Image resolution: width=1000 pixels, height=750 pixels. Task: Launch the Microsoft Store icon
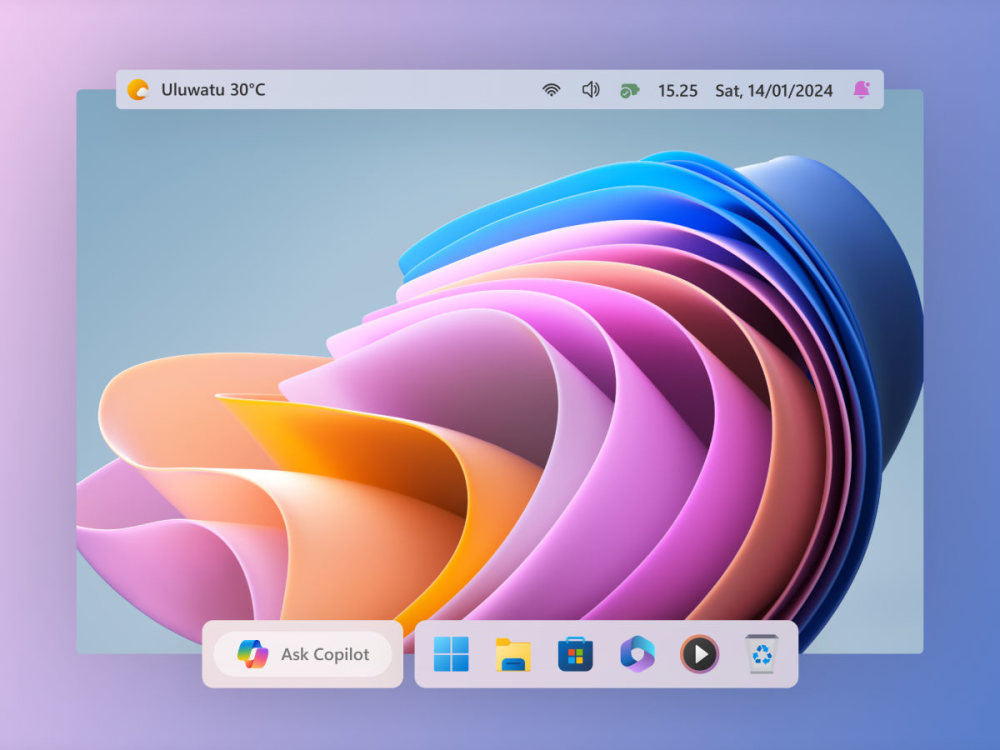coord(575,654)
